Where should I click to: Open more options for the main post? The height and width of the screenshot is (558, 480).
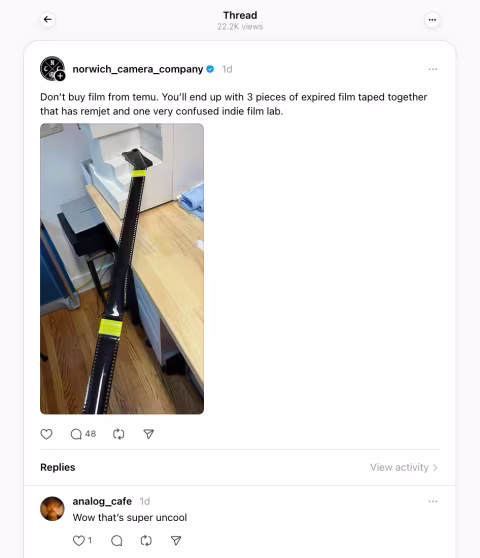[x=433, y=69]
